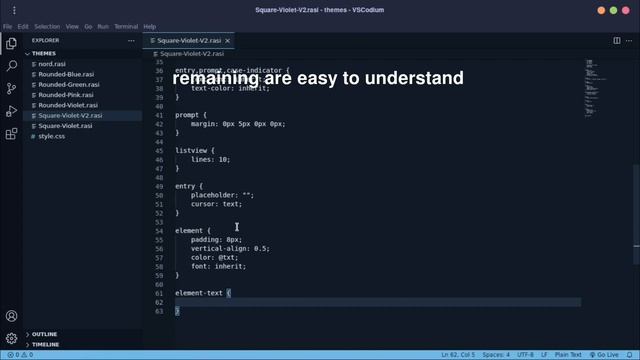Open the Help menu
The width and height of the screenshot is (640, 360).
(x=149, y=27)
